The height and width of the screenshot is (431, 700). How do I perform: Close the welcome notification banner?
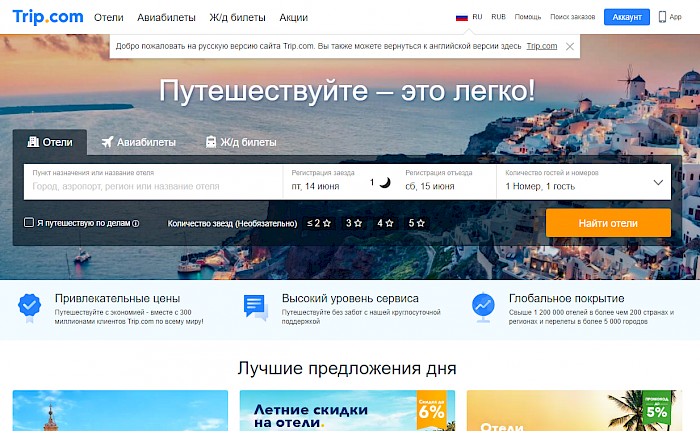570,46
